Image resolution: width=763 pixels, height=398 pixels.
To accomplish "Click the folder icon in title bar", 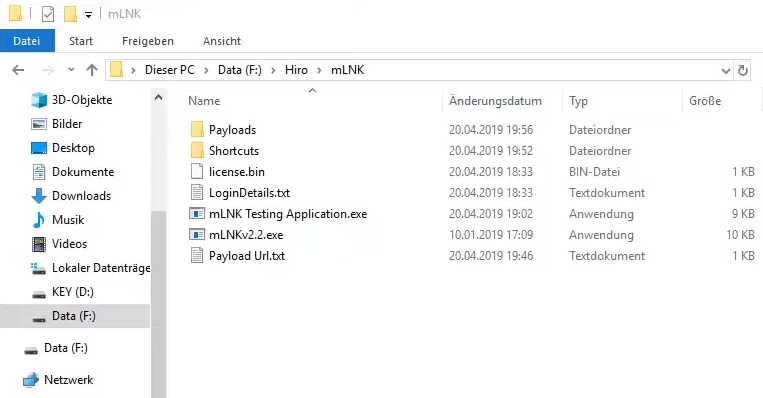I will point(16,13).
